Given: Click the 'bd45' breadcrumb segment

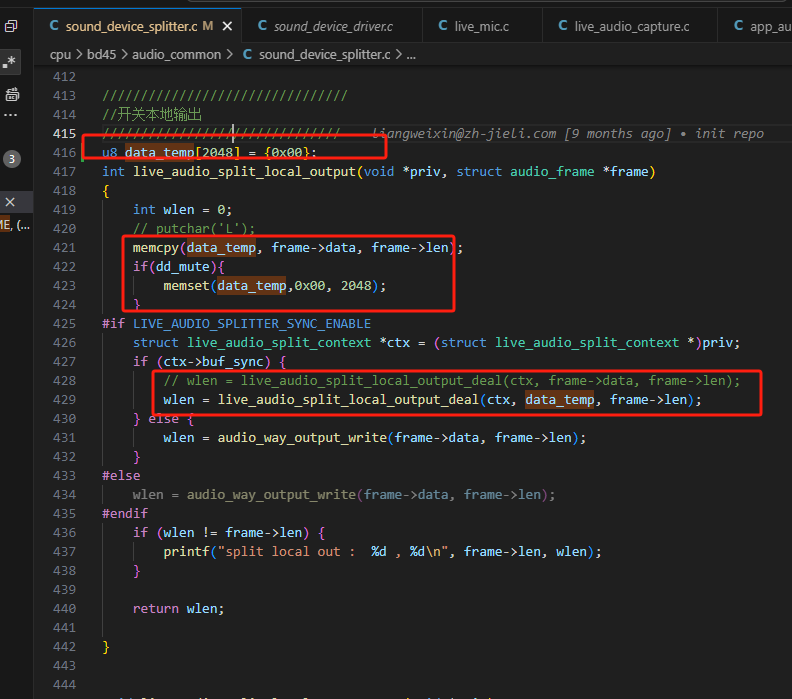Looking at the screenshot, I should point(102,55).
